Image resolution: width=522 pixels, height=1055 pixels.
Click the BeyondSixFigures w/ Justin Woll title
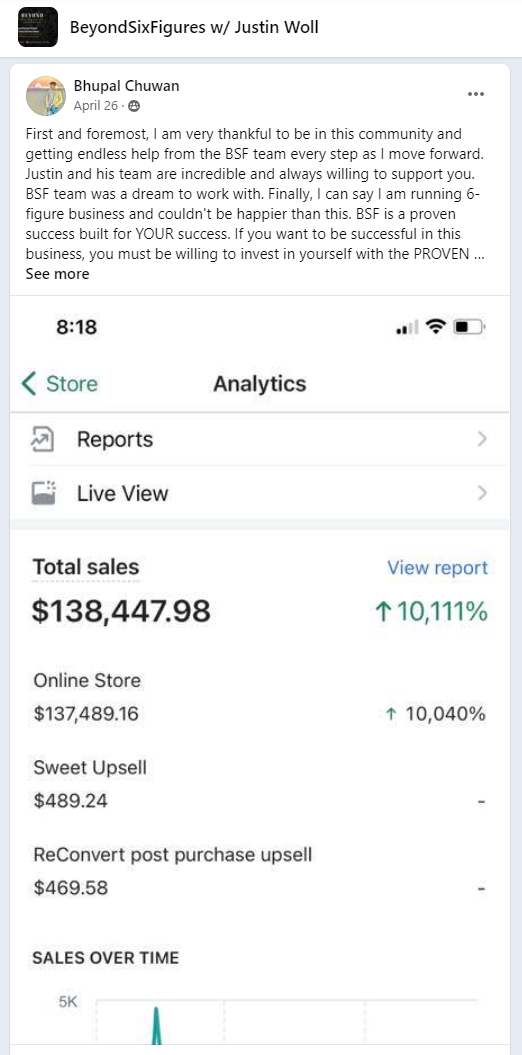194,27
